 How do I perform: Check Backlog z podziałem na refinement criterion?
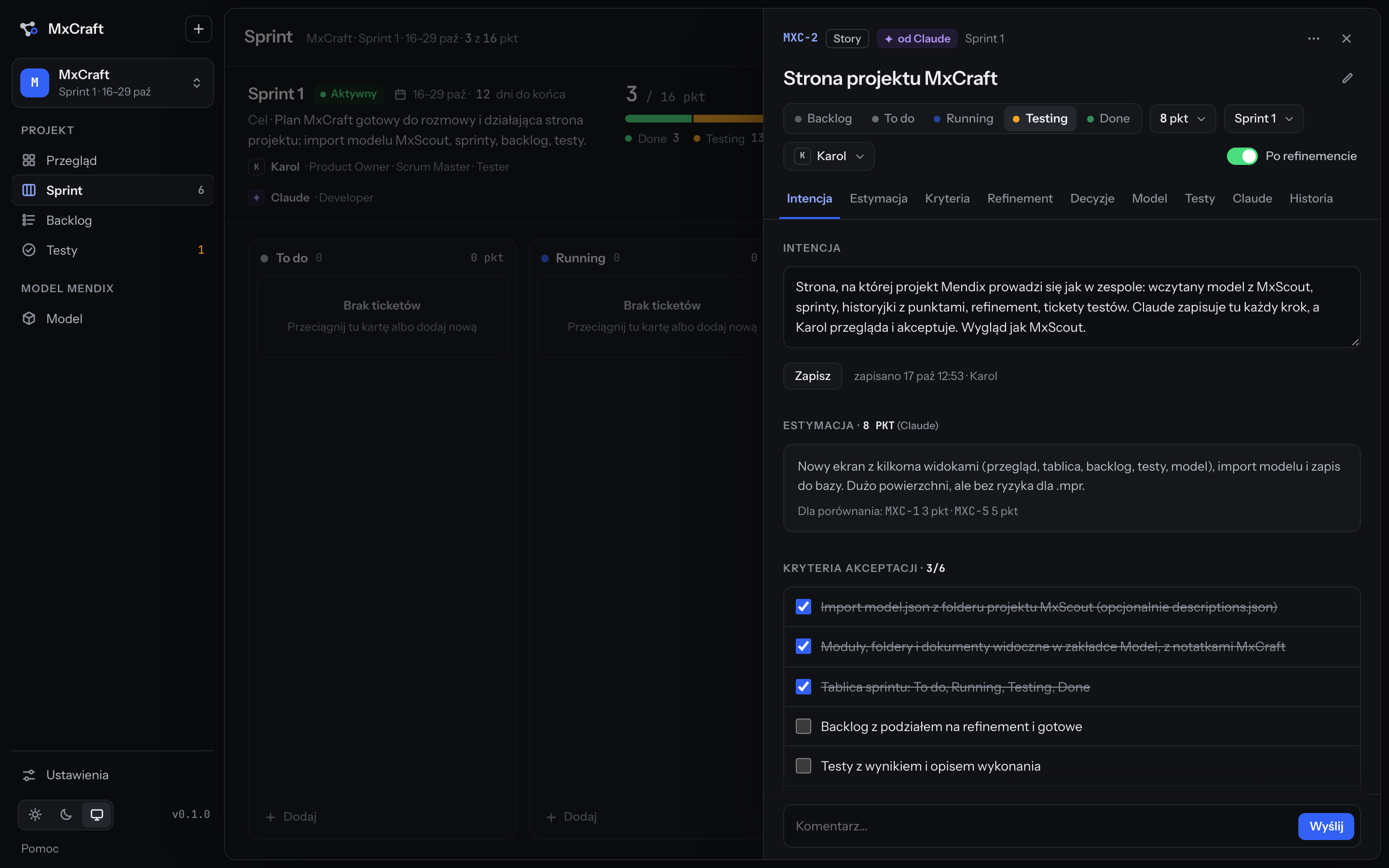point(803,726)
